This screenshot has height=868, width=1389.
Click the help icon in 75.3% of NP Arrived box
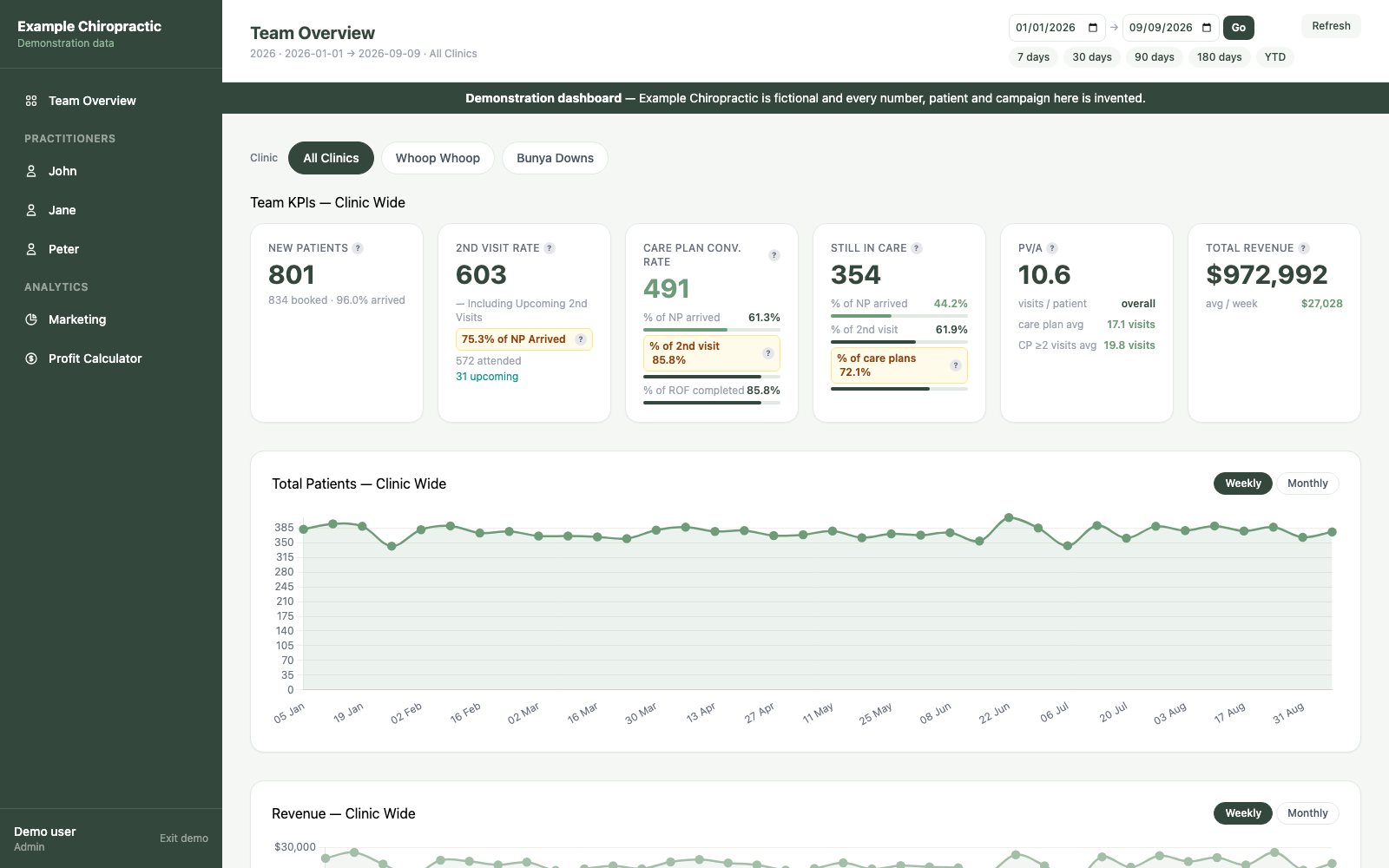coord(581,339)
